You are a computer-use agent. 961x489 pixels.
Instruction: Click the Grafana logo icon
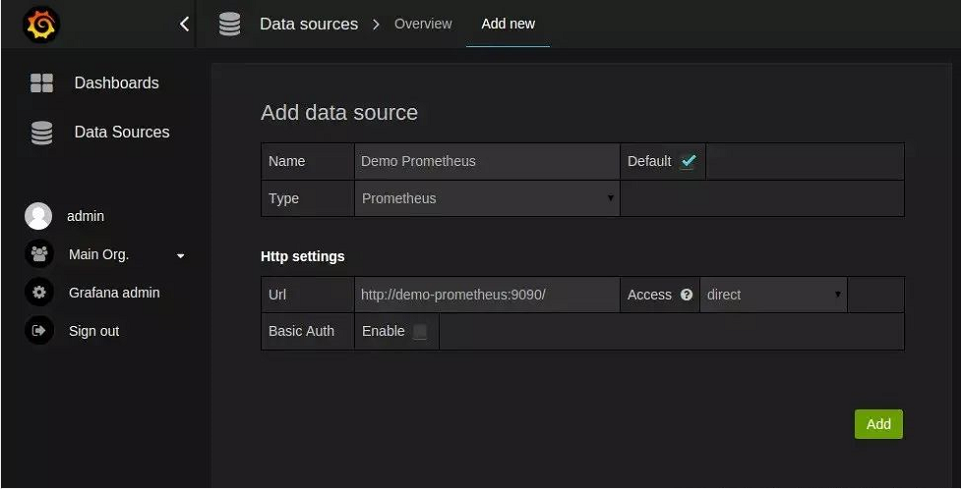pyautogui.click(x=39, y=24)
